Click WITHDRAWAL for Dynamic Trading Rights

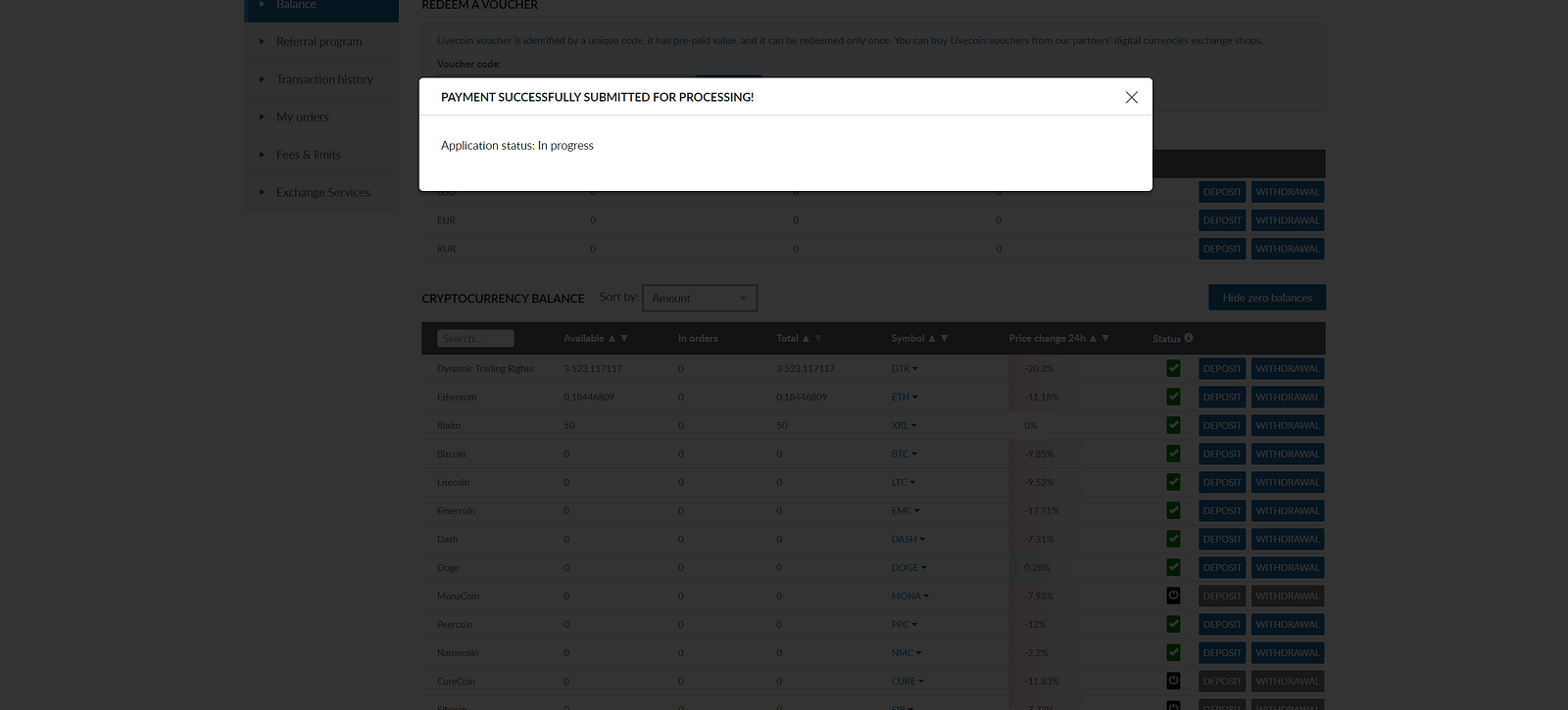point(1288,368)
